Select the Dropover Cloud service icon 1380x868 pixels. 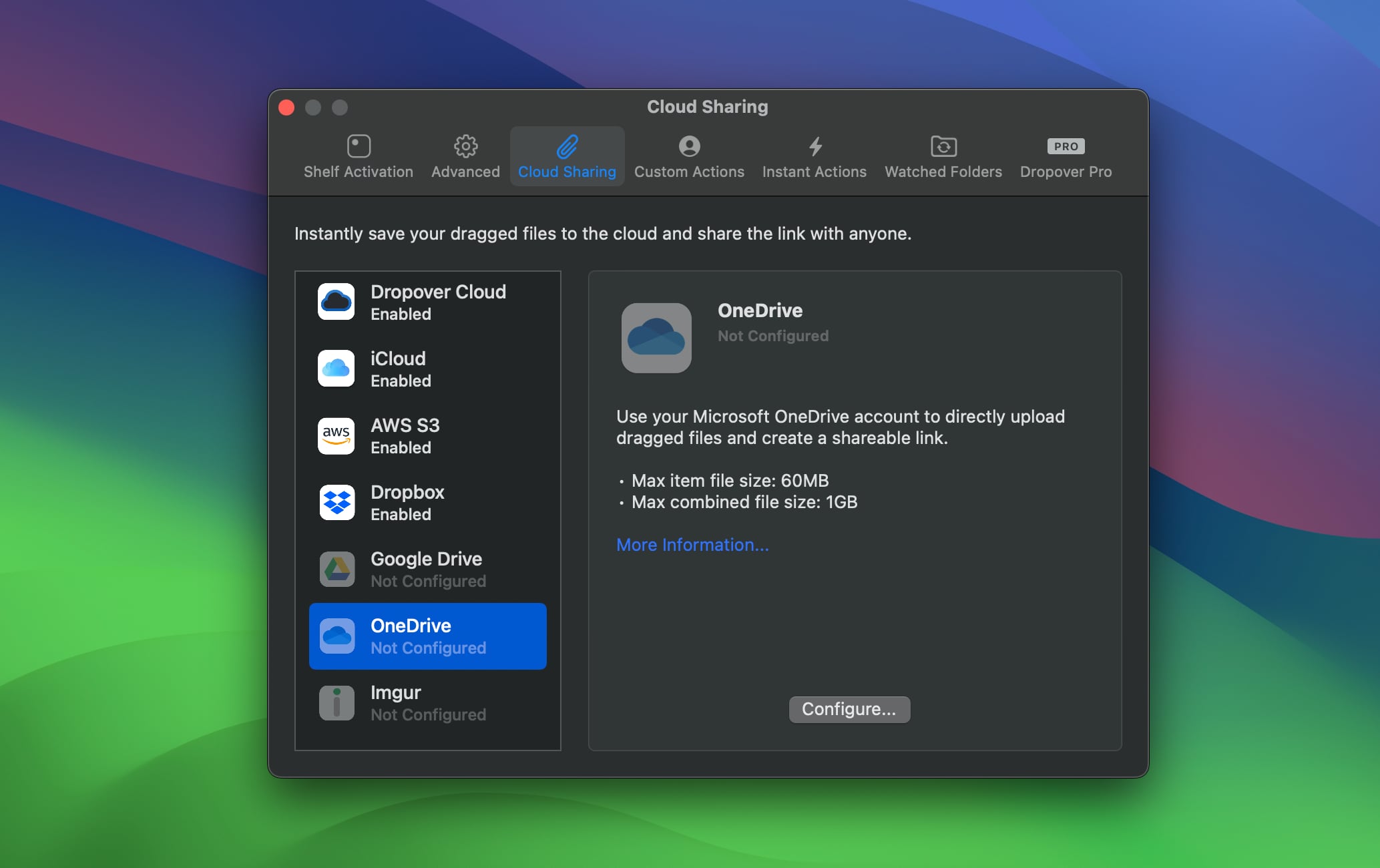click(336, 302)
